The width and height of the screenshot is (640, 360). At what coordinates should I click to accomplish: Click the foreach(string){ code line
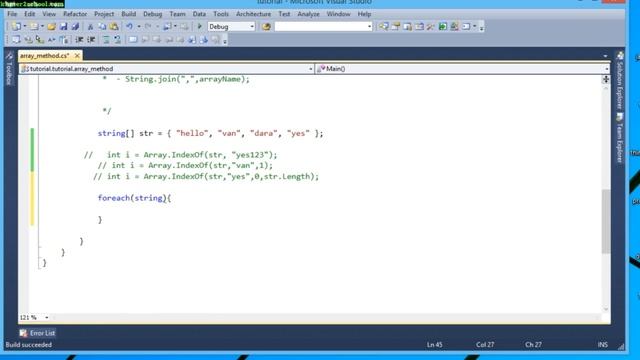(x=134, y=198)
